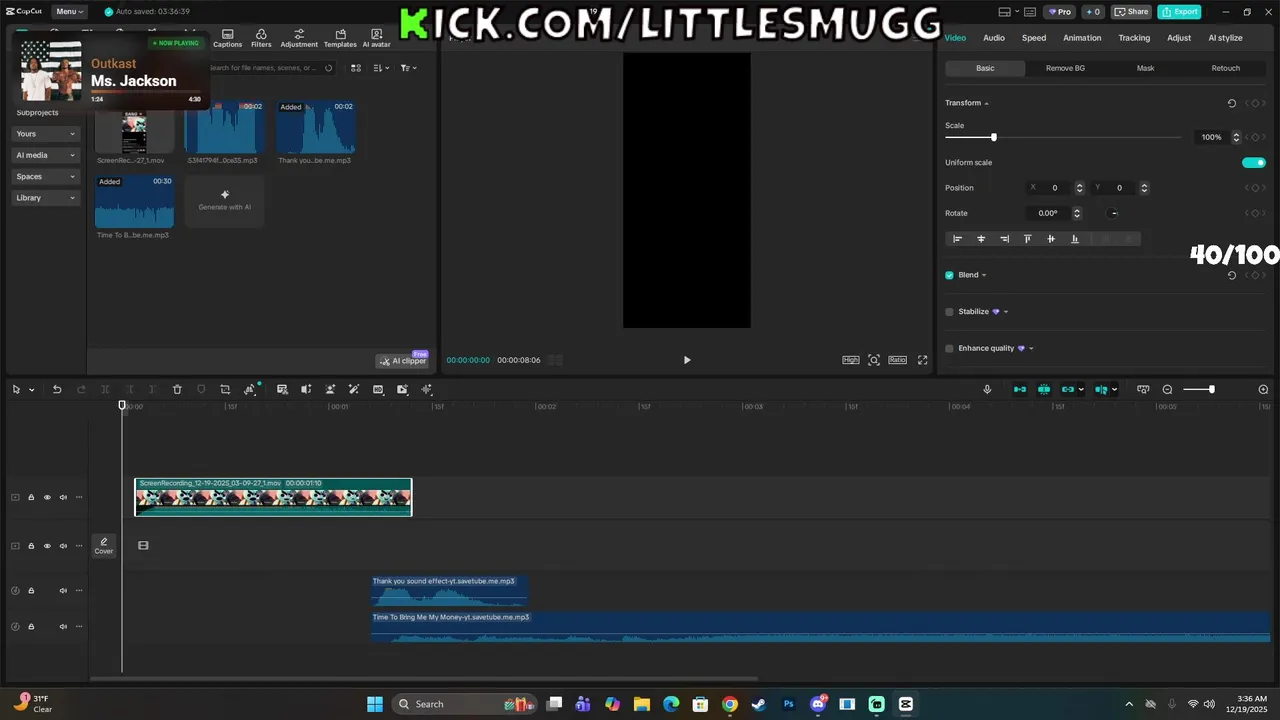Click the Position X value field
Image resolution: width=1280 pixels, height=720 pixels.
click(x=1055, y=188)
